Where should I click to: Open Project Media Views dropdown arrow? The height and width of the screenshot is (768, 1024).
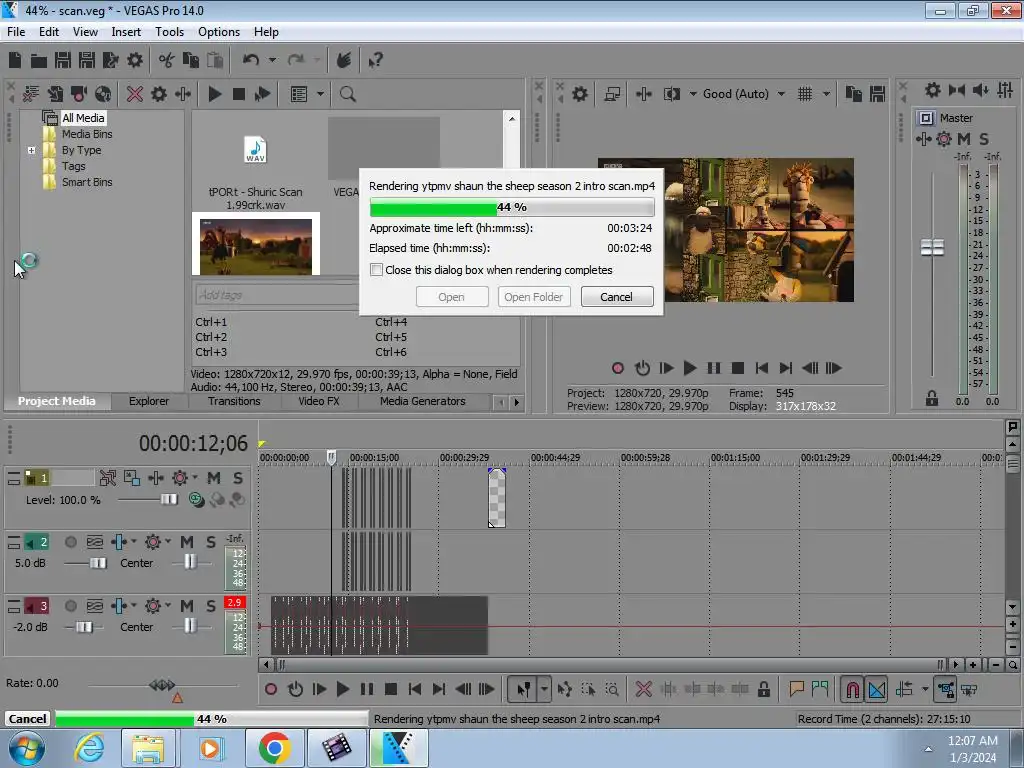coord(321,94)
